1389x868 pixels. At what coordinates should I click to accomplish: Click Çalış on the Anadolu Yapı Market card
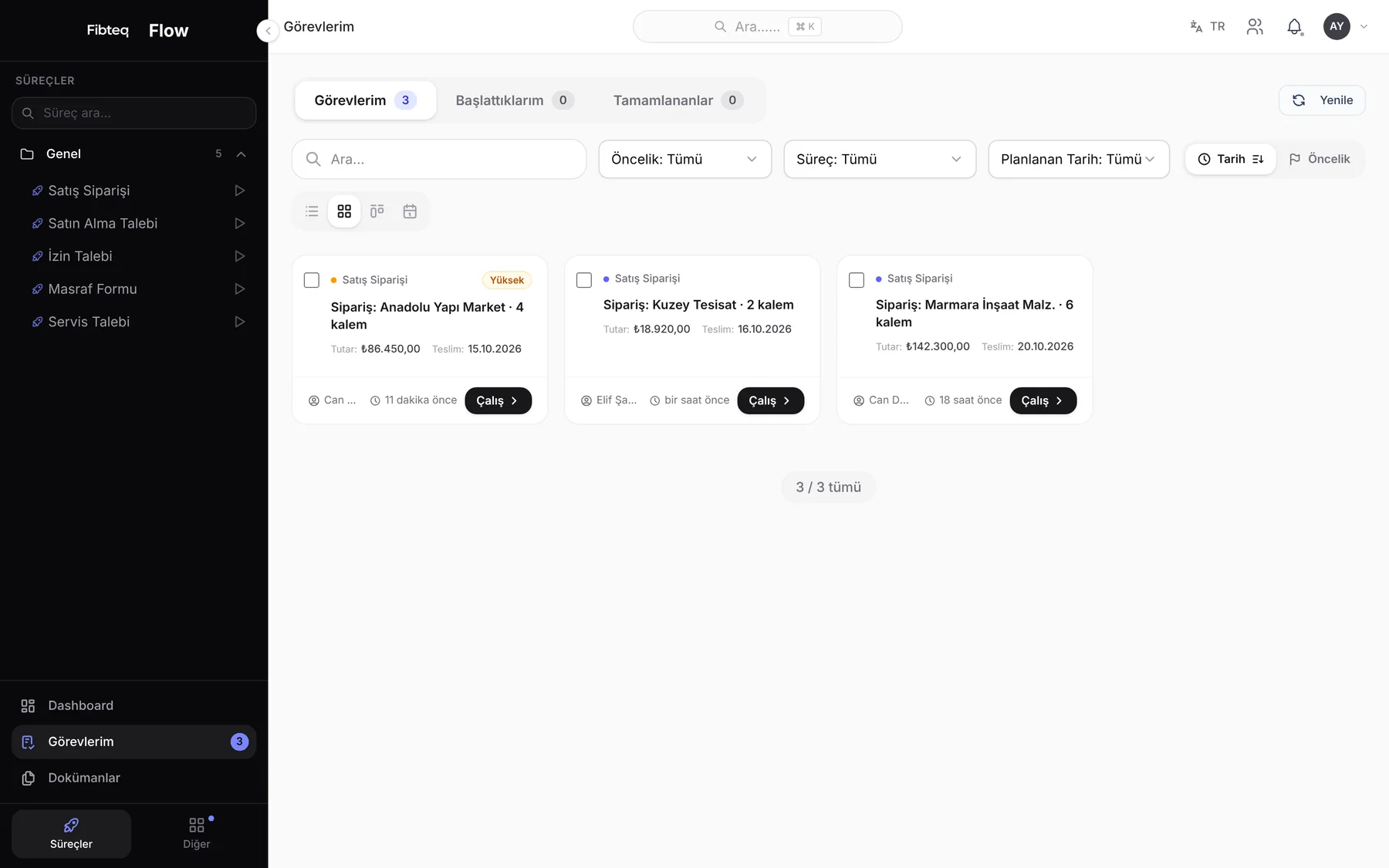tap(498, 400)
